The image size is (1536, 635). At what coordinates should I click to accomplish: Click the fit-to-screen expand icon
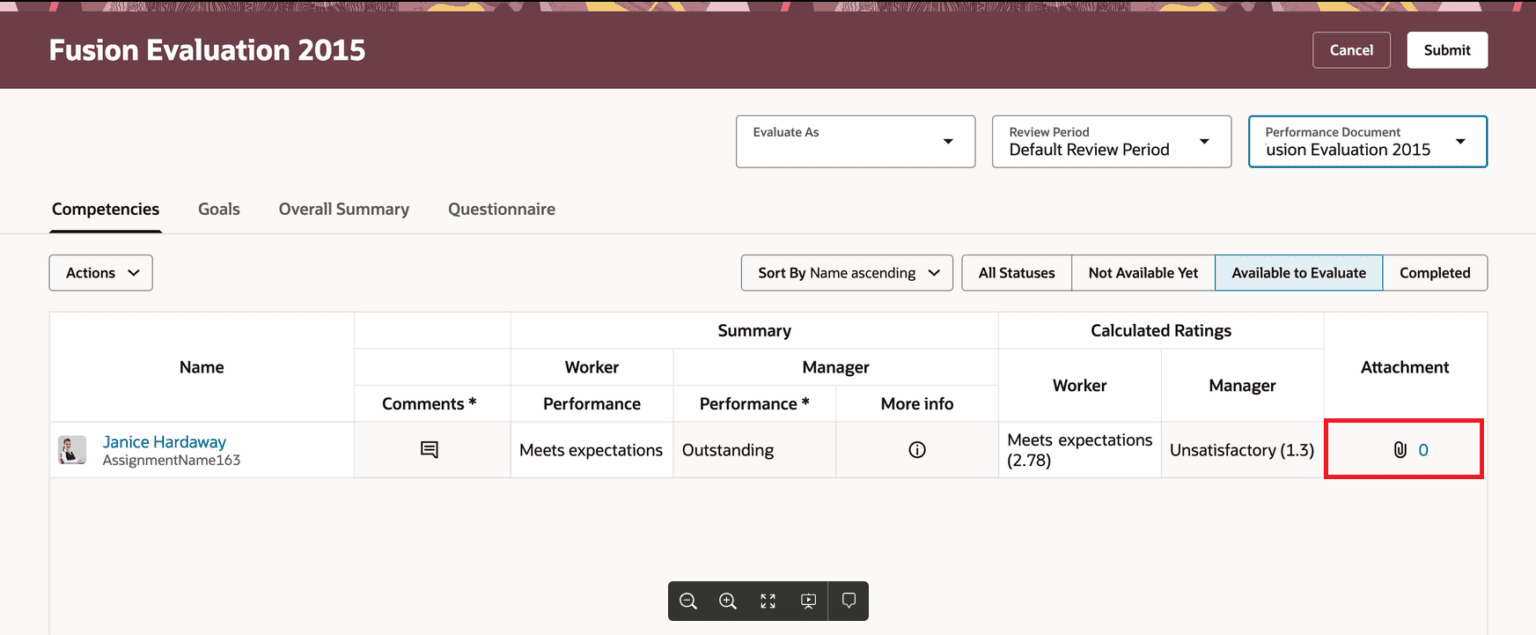[x=768, y=600]
